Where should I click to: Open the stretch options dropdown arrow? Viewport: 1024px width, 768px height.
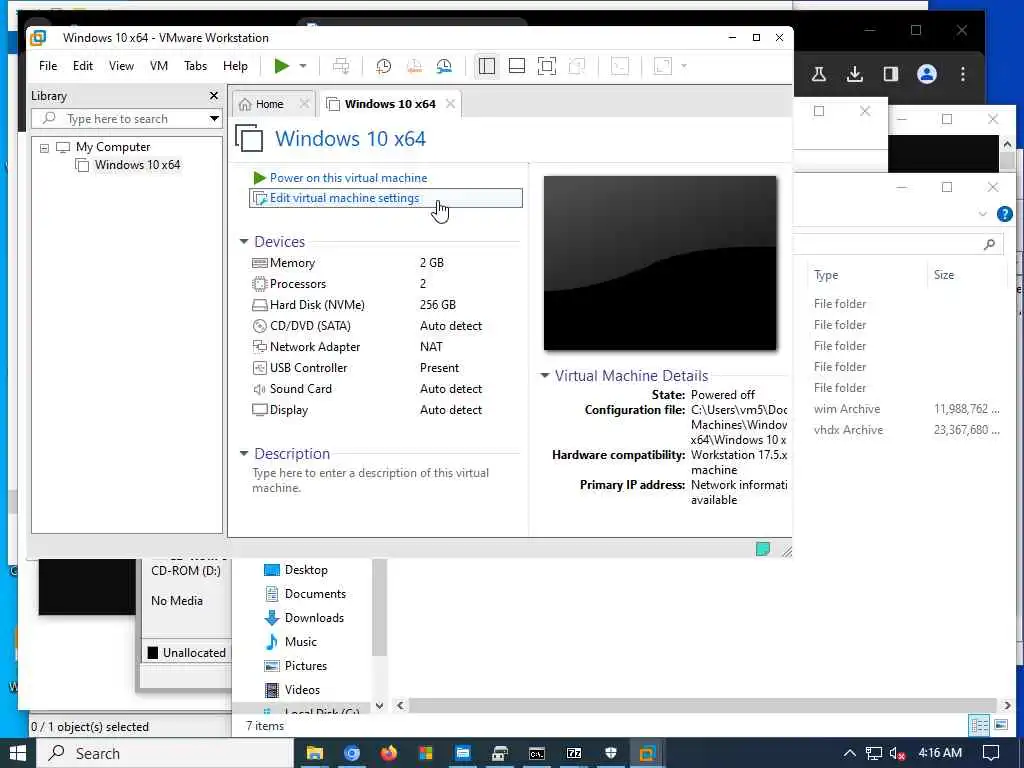point(684,66)
